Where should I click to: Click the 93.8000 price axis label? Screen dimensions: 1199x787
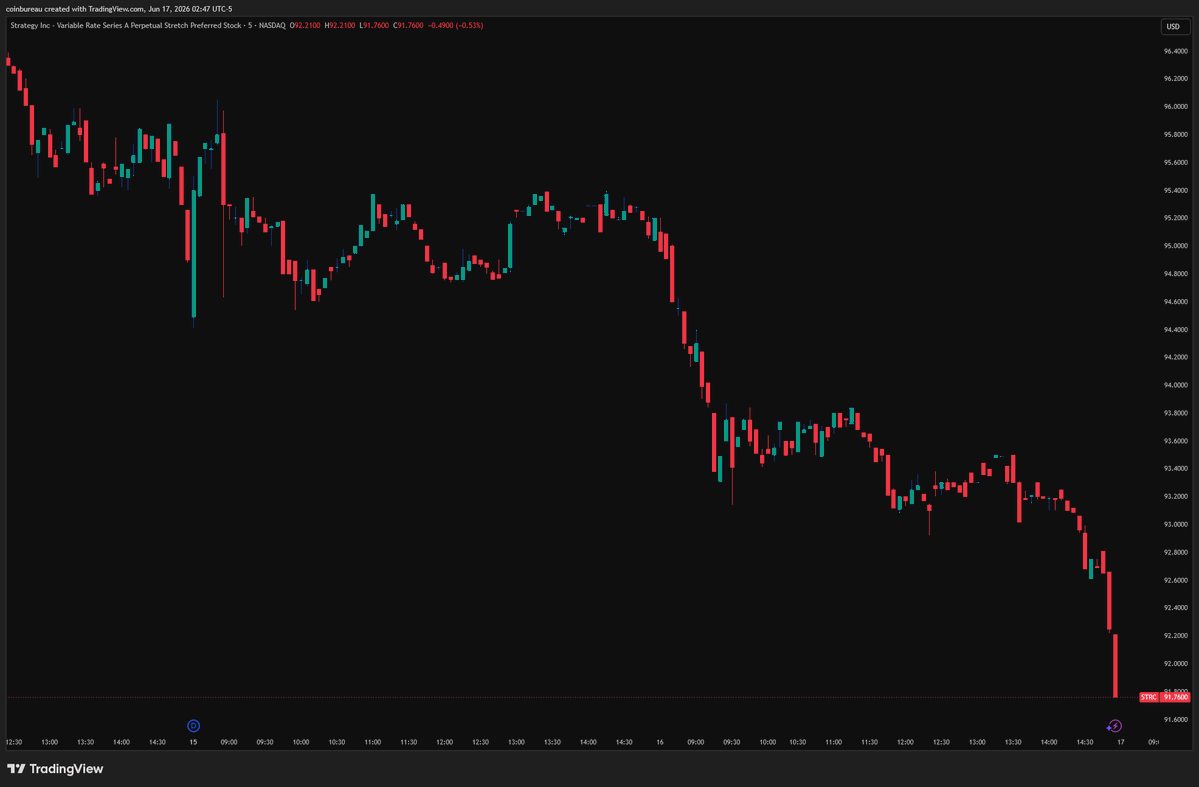coord(1175,413)
